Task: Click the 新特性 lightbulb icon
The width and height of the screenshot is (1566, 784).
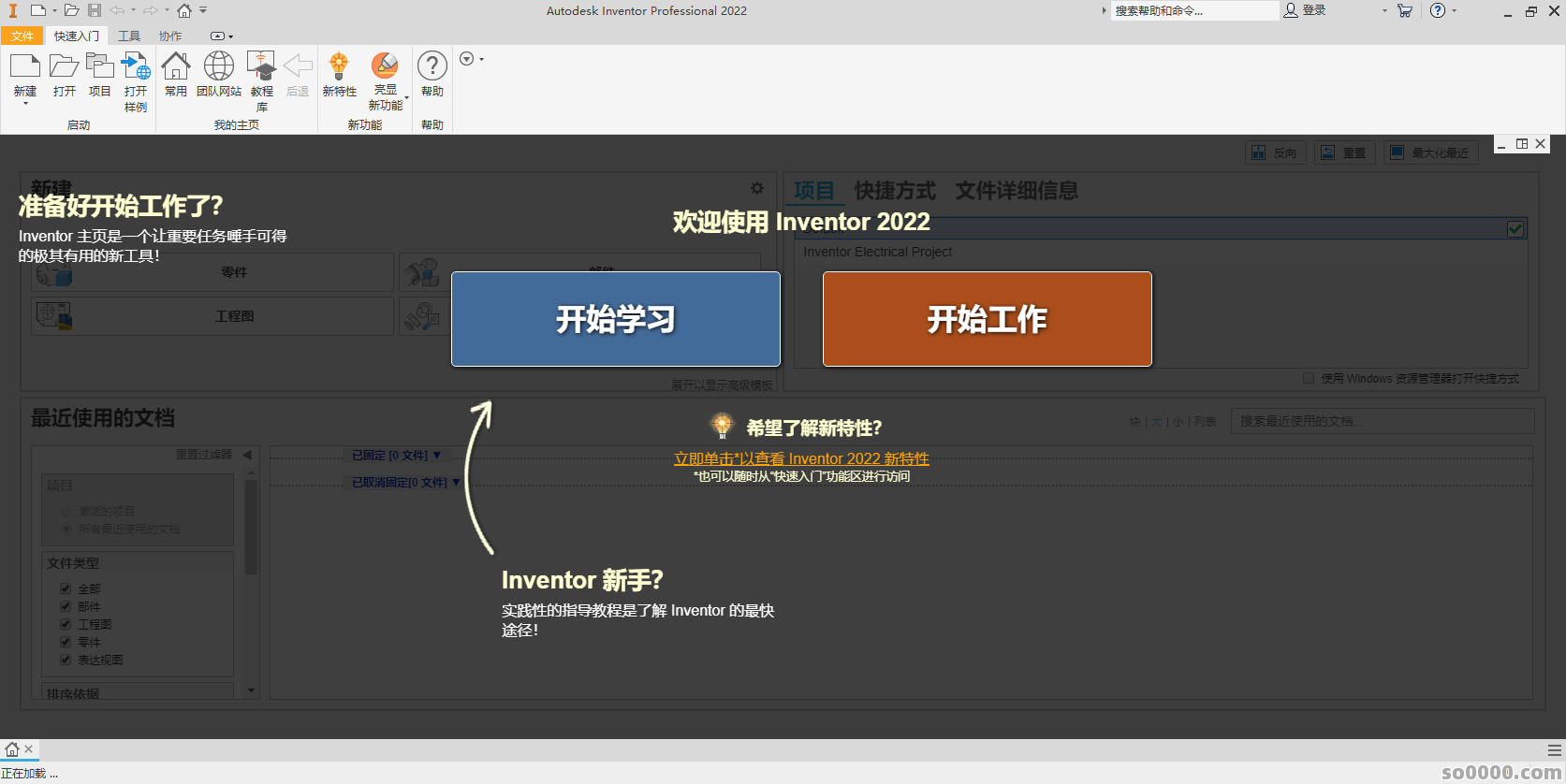Action: (339, 67)
